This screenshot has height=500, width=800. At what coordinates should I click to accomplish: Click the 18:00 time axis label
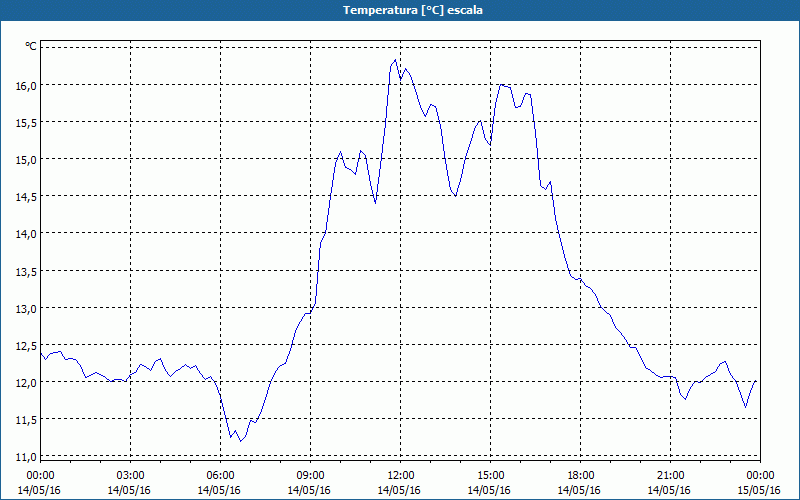580,476
